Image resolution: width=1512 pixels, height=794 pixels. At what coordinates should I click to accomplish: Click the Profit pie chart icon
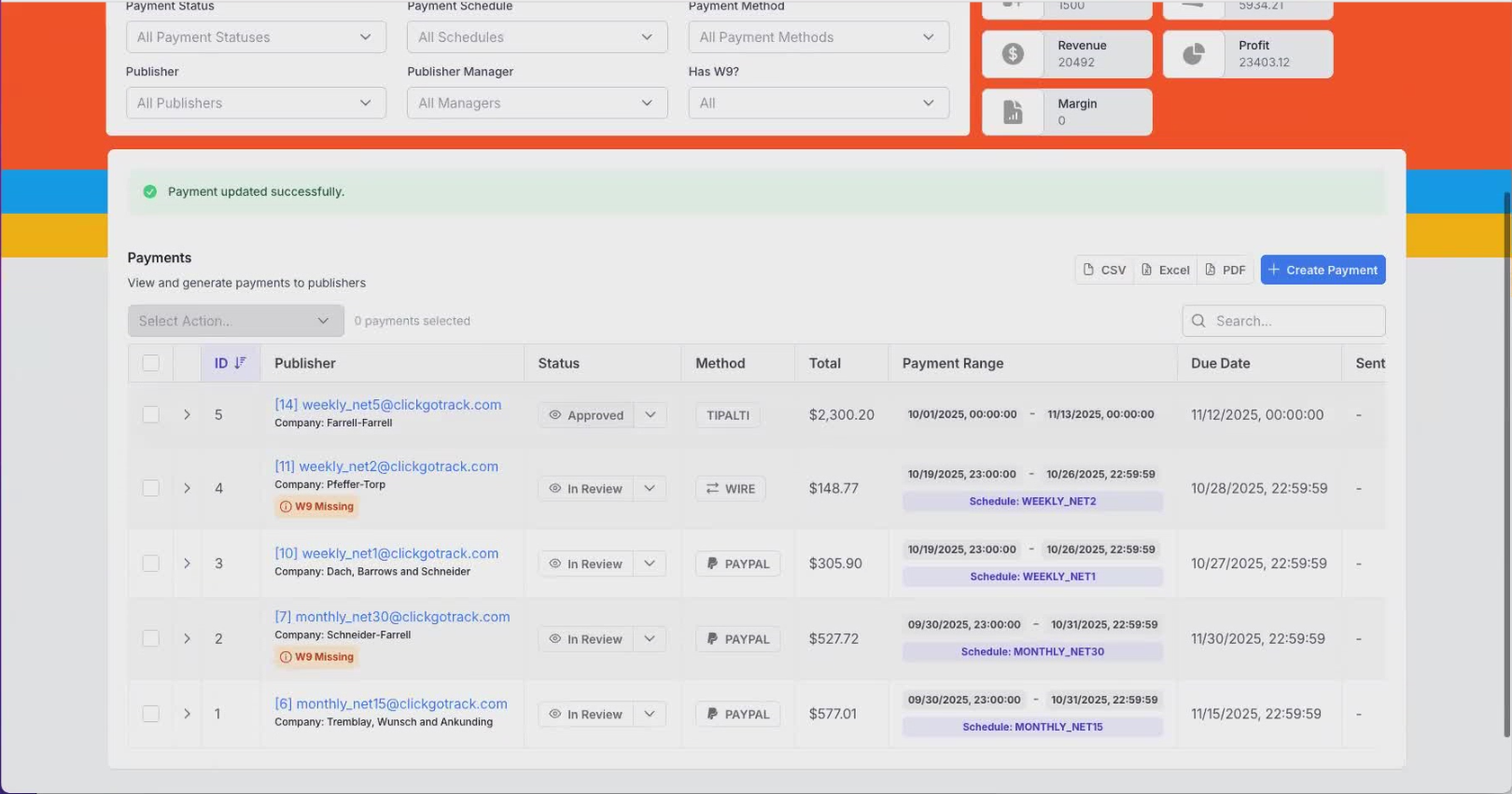point(1194,54)
